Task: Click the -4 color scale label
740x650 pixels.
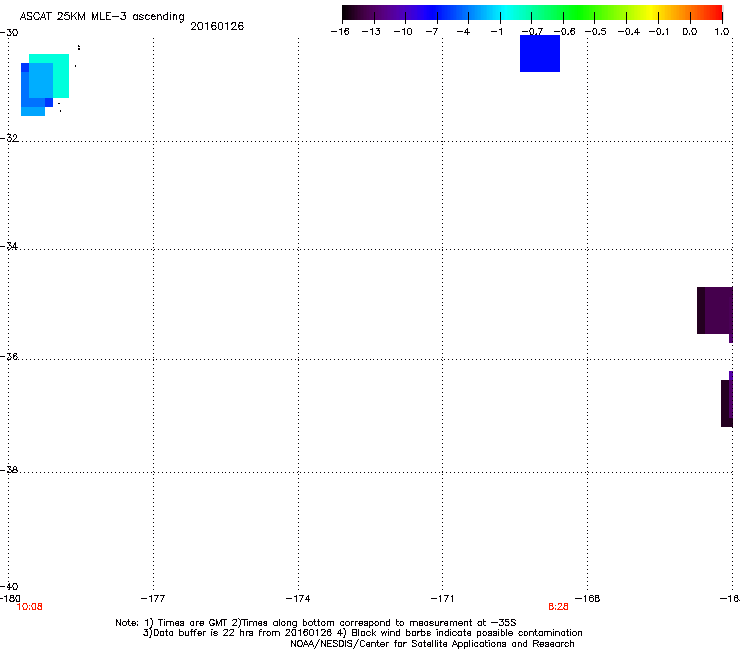Action: (x=463, y=32)
